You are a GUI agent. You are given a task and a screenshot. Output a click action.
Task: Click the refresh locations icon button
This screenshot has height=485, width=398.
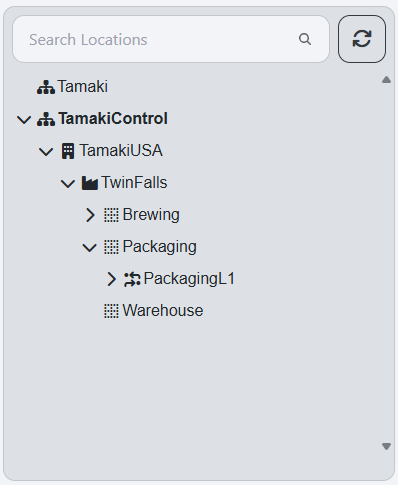click(362, 39)
